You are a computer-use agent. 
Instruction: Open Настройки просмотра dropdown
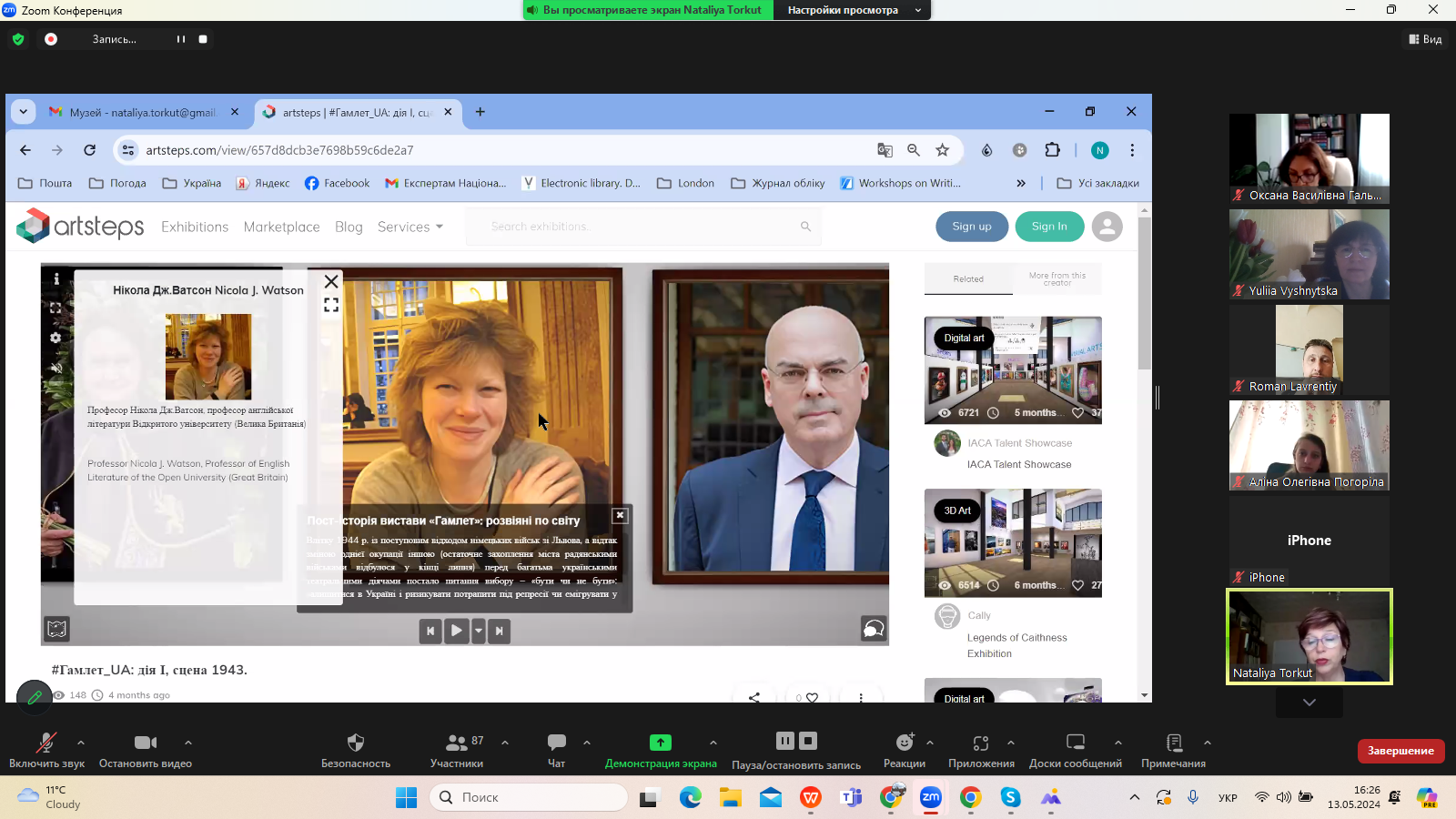(x=852, y=10)
